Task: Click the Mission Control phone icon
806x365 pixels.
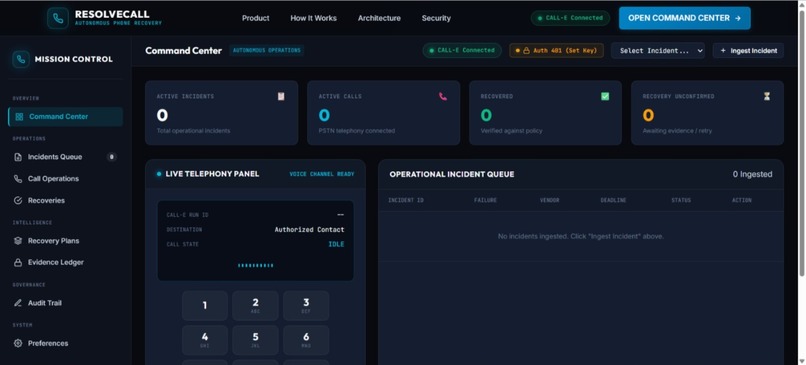Action: coord(21,59)
